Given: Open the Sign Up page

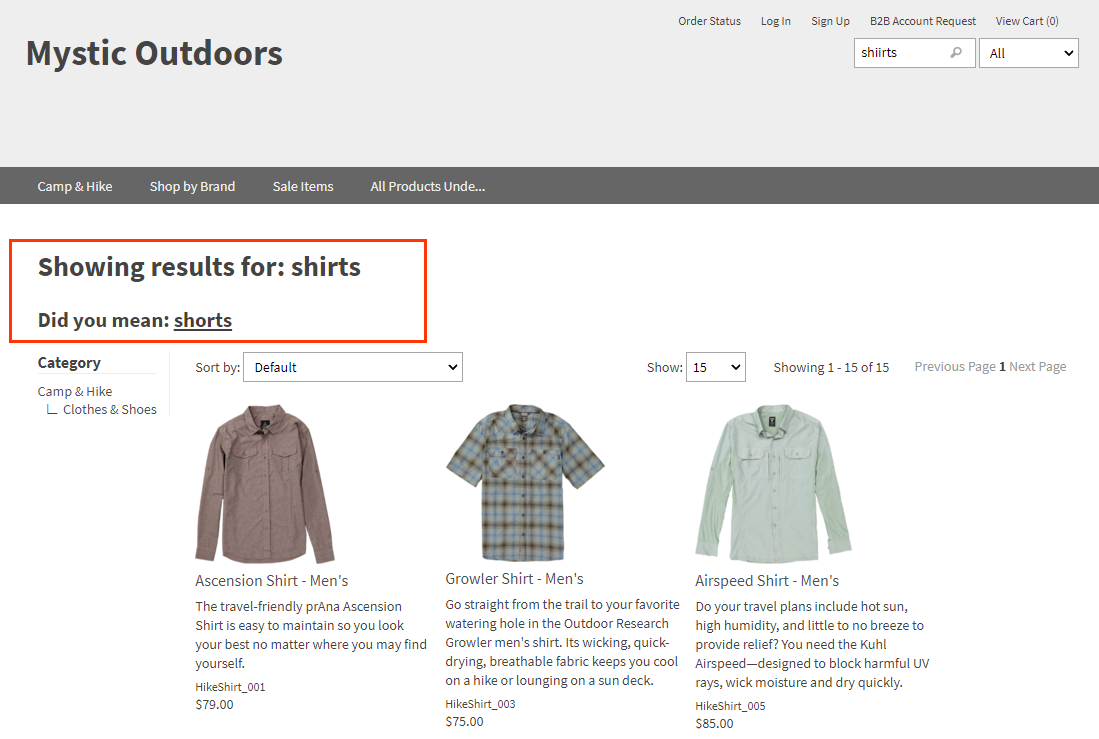Looking at the screenshot, I should 830,20.
